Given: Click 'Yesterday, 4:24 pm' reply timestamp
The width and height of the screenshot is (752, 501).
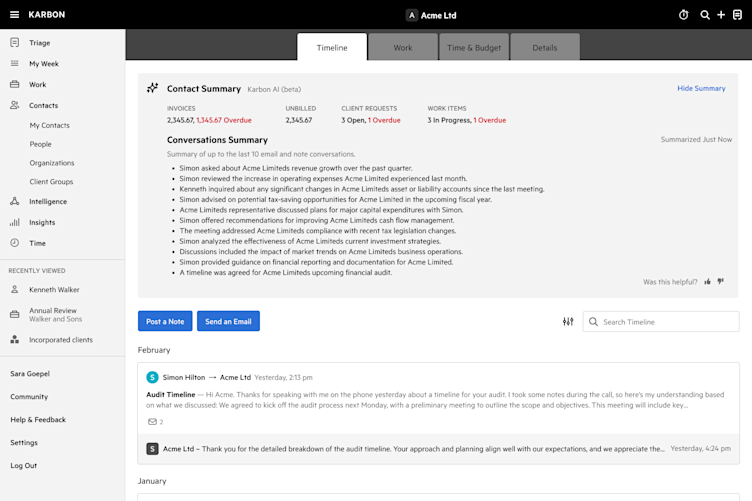Looking at the screenshot, I should (701, 449).
